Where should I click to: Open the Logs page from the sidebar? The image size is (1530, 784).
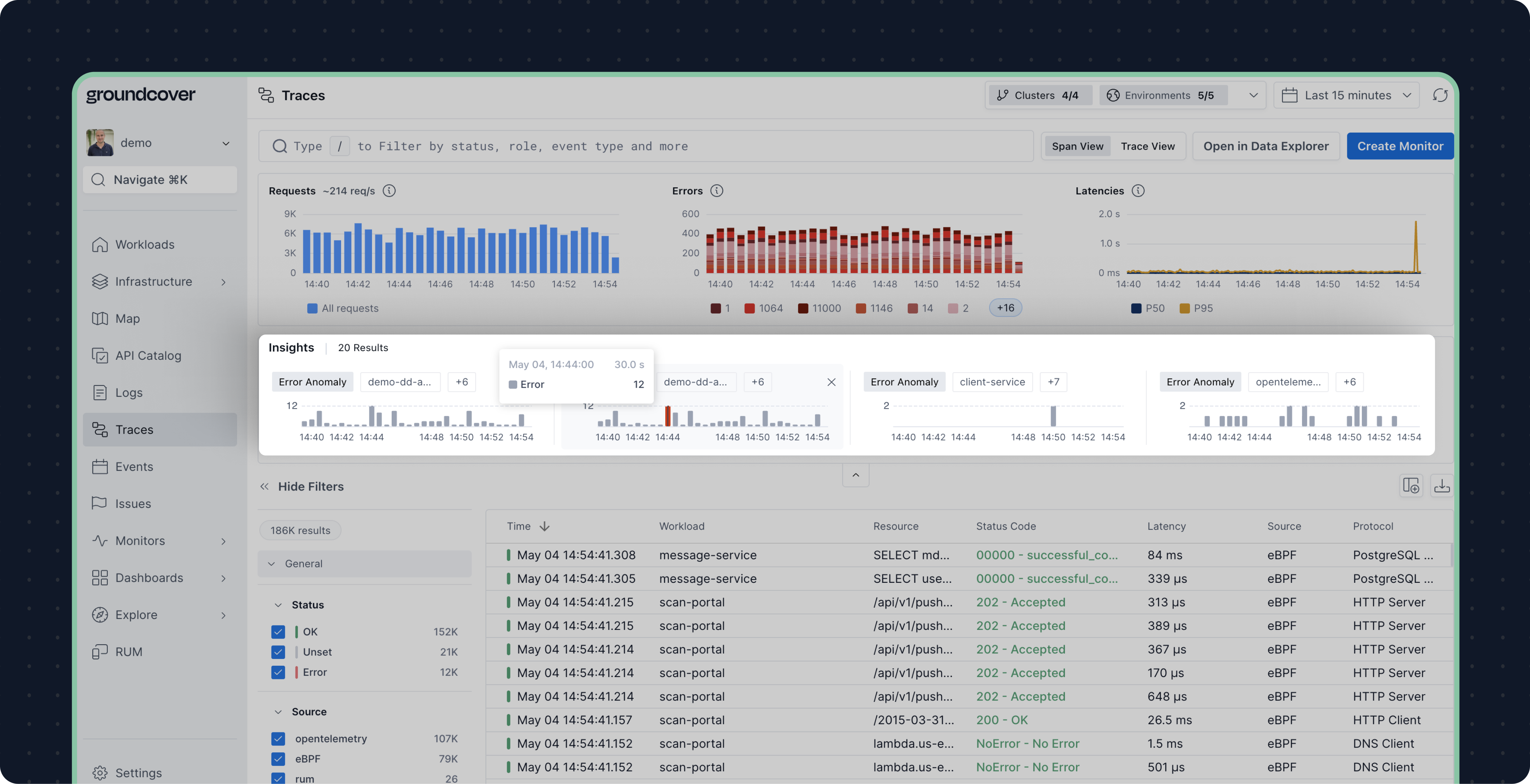[129, 393]
